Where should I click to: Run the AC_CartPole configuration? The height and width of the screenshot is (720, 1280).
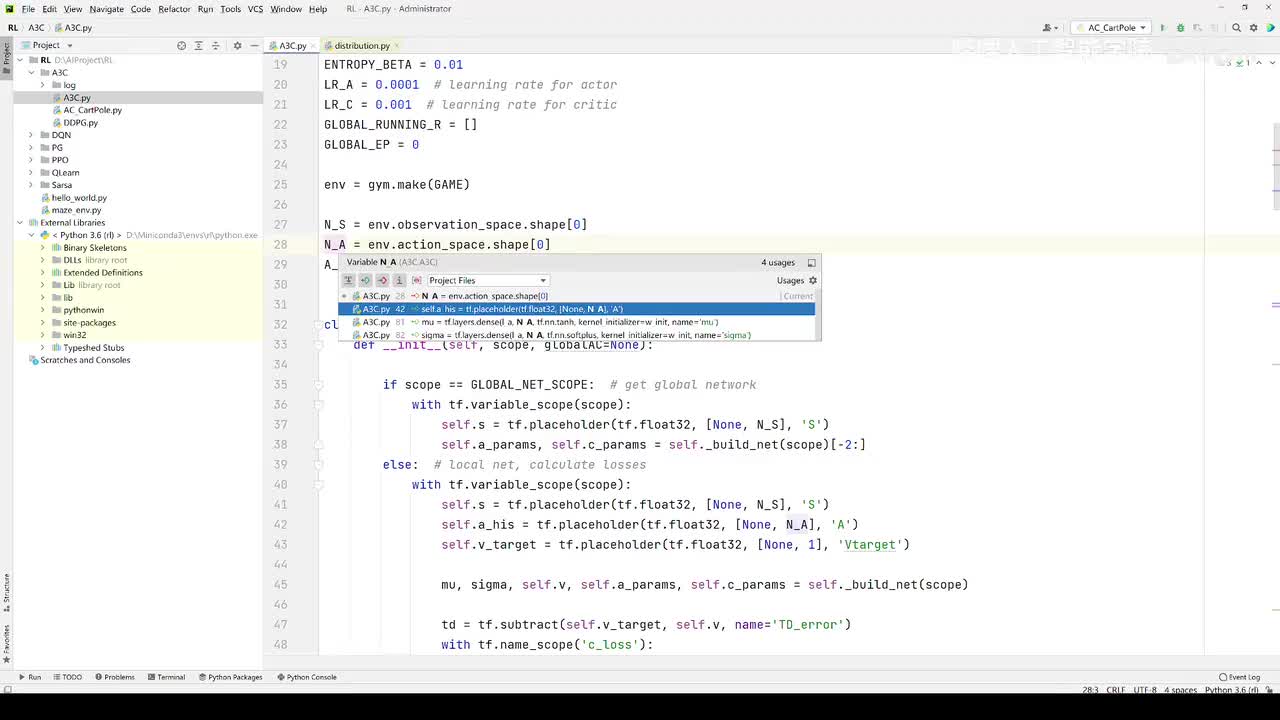(x=1163, y=28)
